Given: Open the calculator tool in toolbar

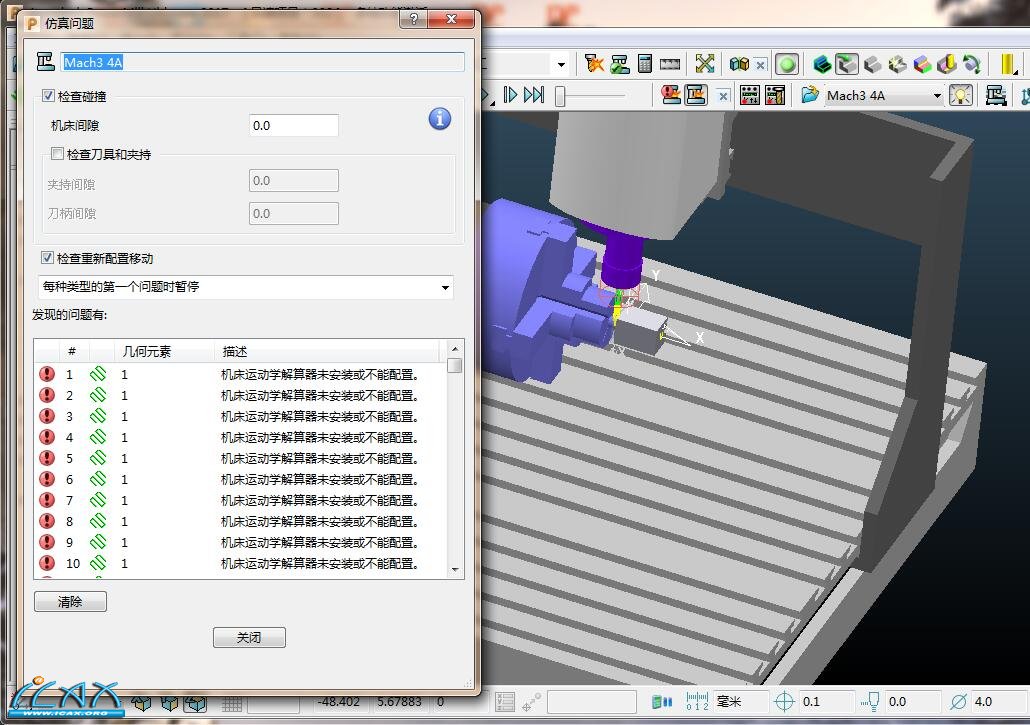Looking at the screenshot, I should pyautogui.click(x=645, y=64).
